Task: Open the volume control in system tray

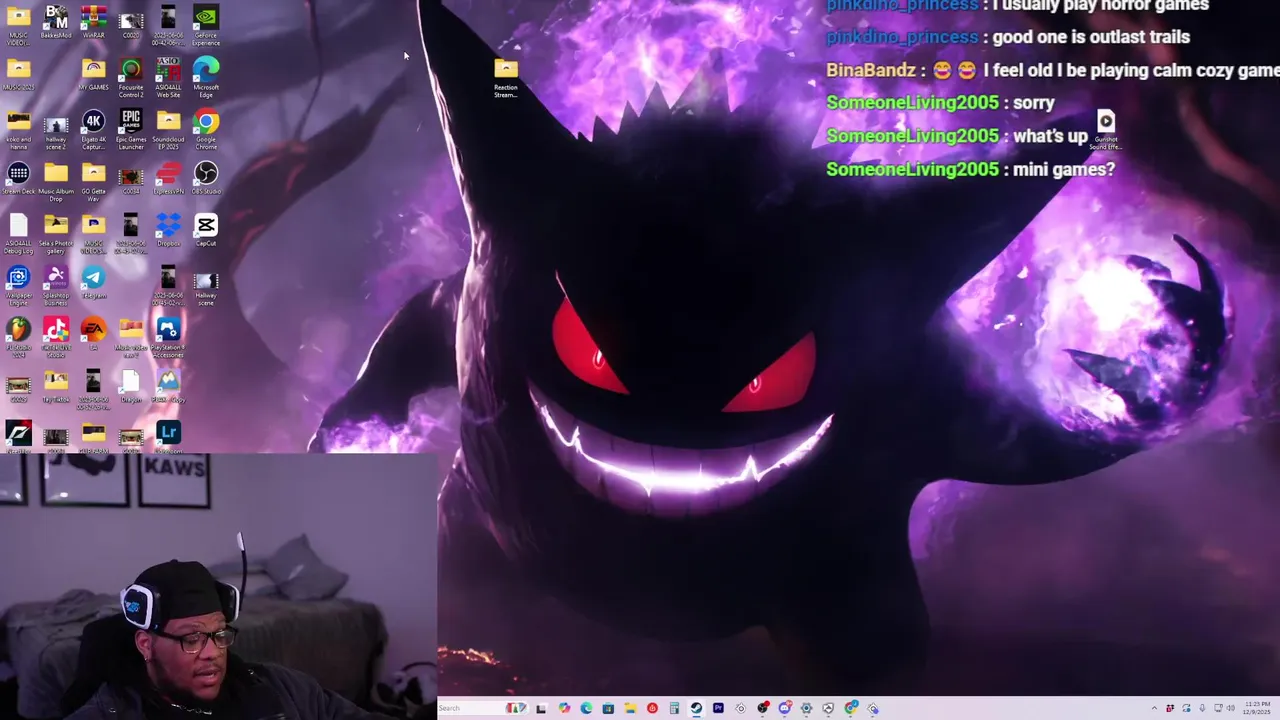Action: (x=1231, y=708)
